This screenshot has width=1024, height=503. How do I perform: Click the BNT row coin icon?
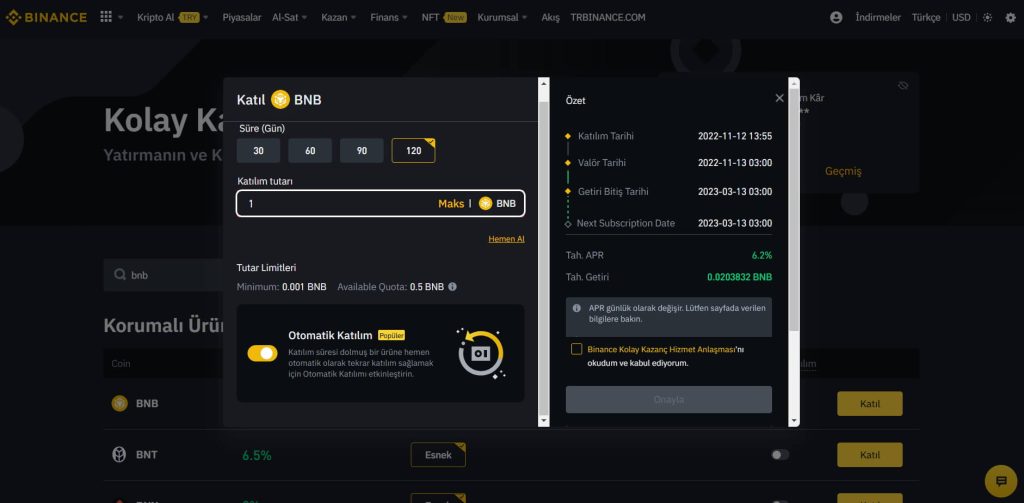coord(119,455)
